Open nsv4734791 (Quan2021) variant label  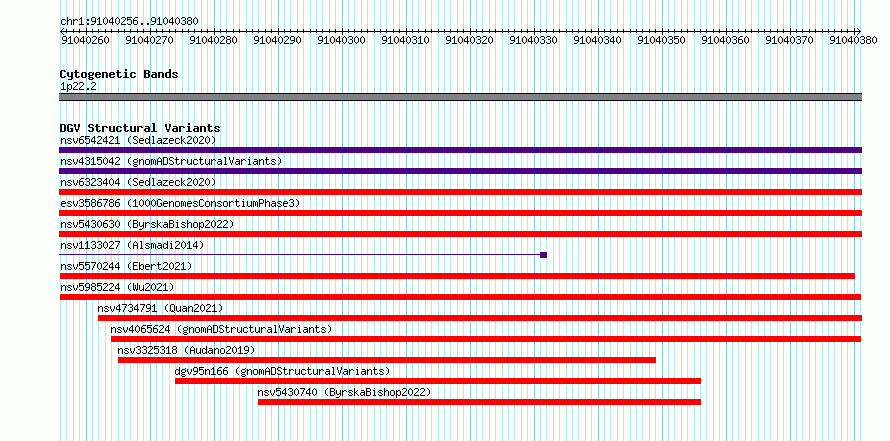(160, 308)
